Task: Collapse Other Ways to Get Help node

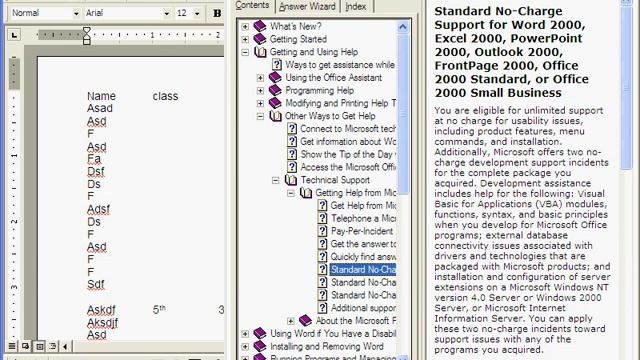Action: (x=260, y=116)
